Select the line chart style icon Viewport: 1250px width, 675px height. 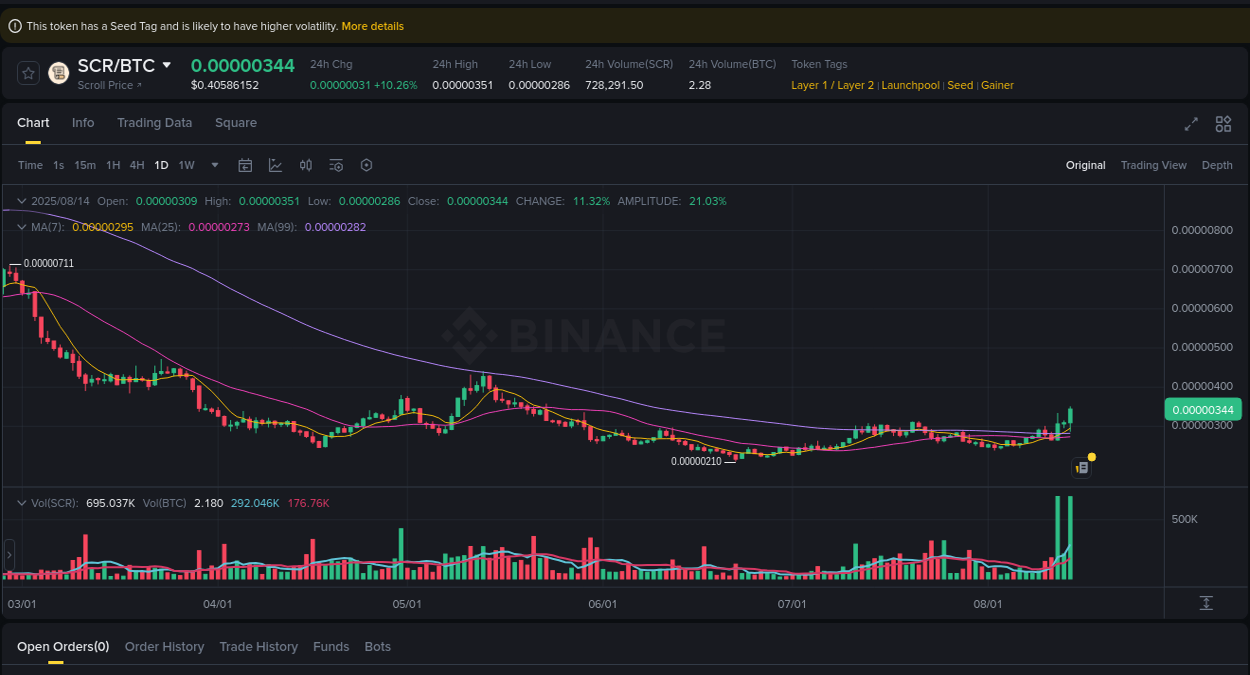click(x=275, y=165)
